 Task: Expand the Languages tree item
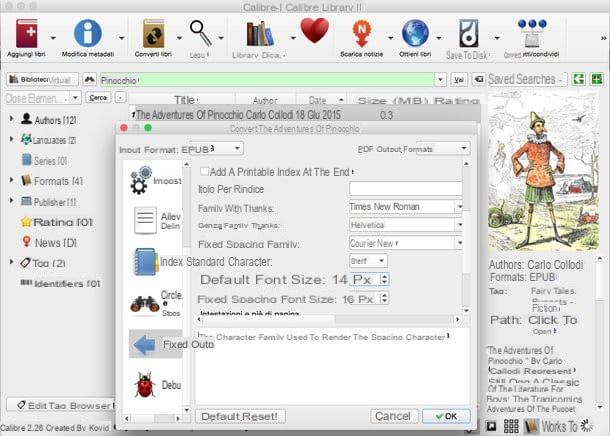tap(11, 139)
